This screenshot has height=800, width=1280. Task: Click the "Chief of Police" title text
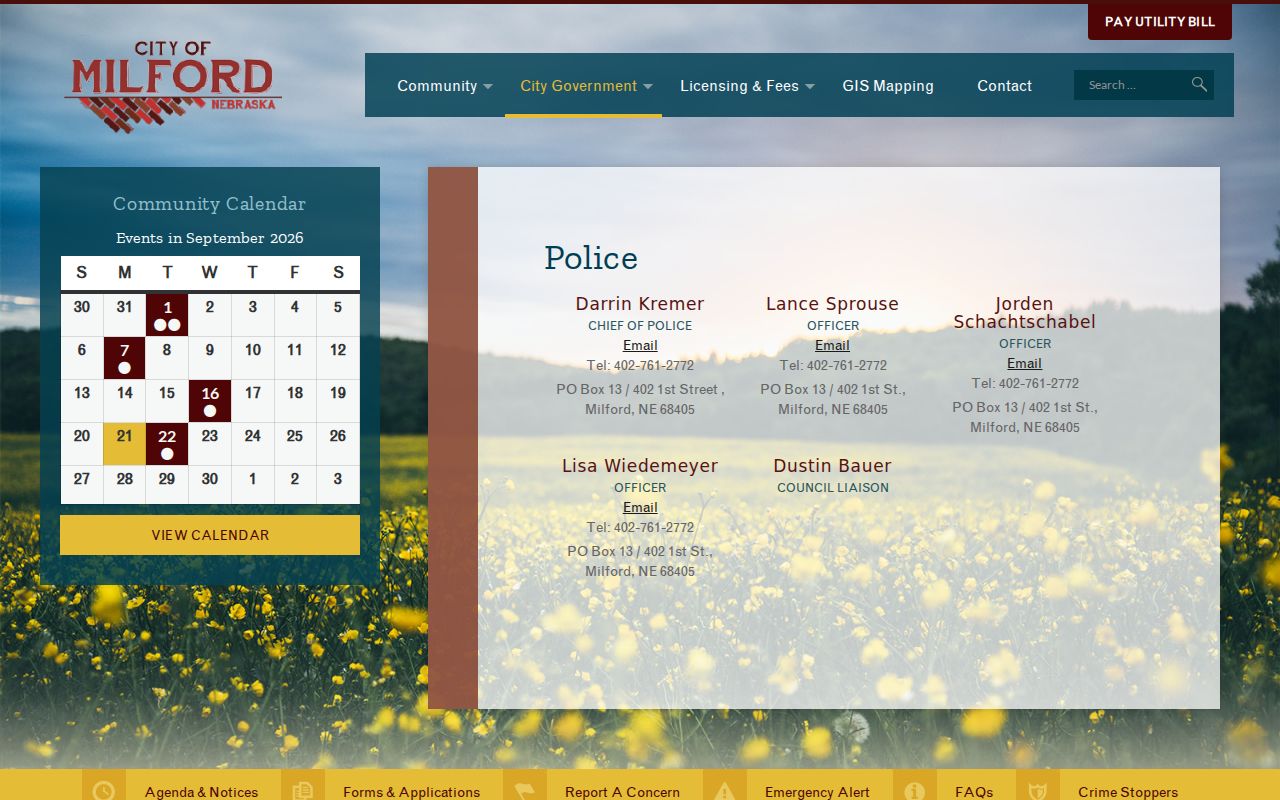(640, 326)
